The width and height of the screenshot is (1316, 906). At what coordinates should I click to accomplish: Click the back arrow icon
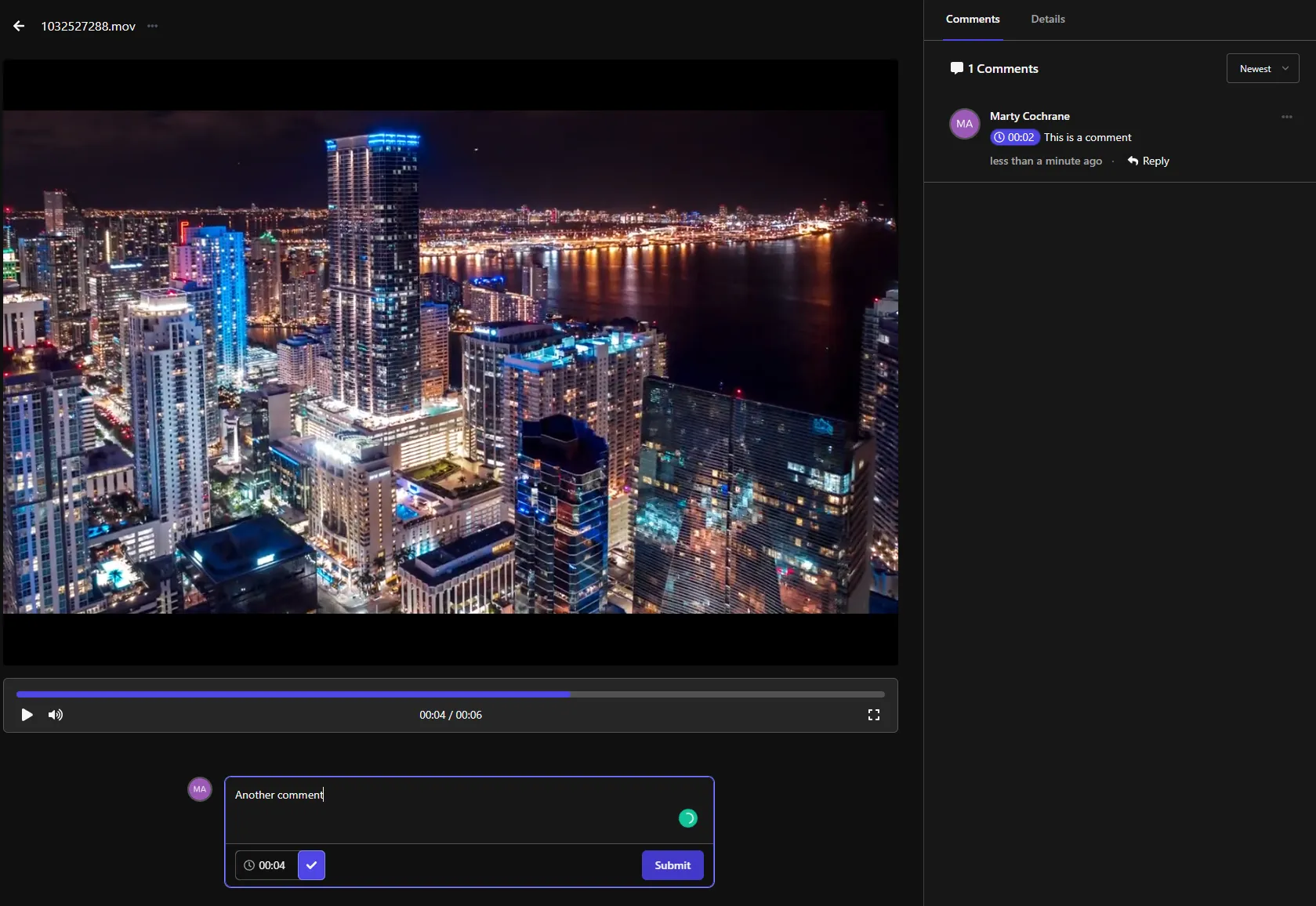[x=19, y=26]
